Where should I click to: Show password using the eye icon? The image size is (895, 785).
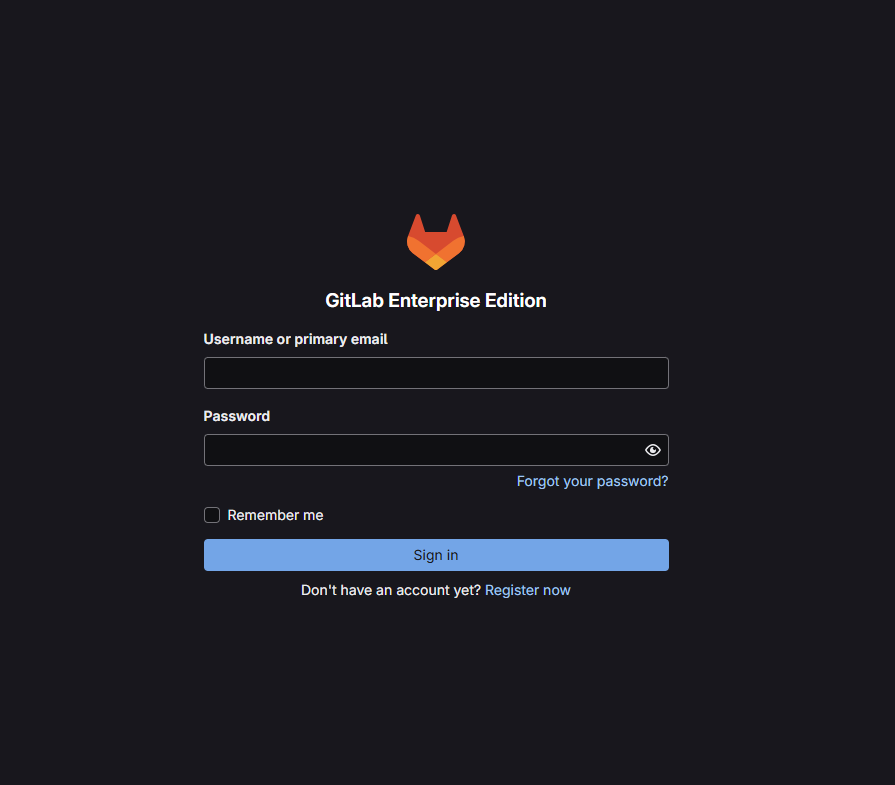[652, 450]
